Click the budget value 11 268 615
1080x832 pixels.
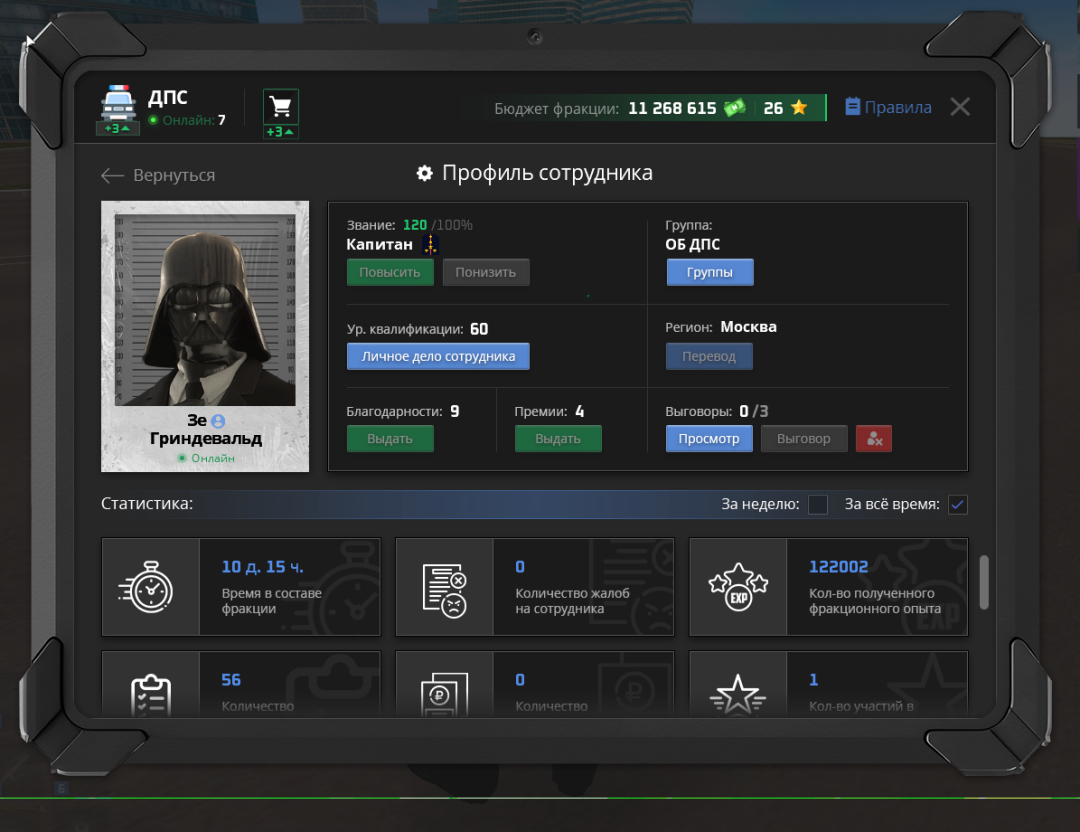pyautogui.click(x=672, y=108)
